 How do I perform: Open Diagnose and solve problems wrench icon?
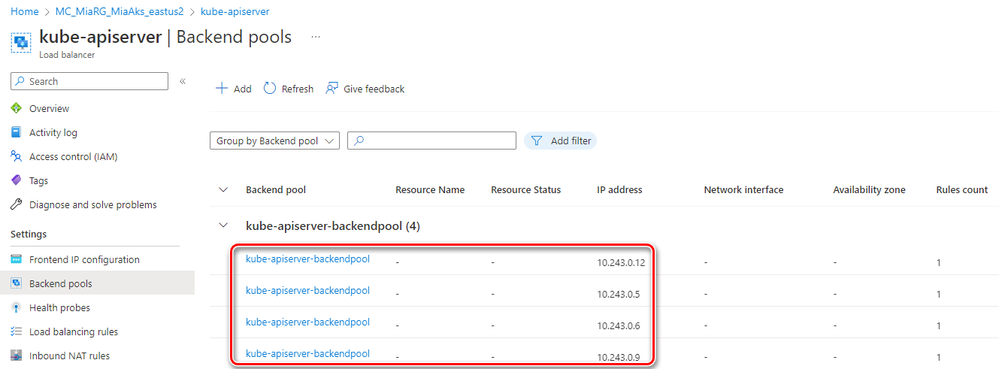click(17, 205)
